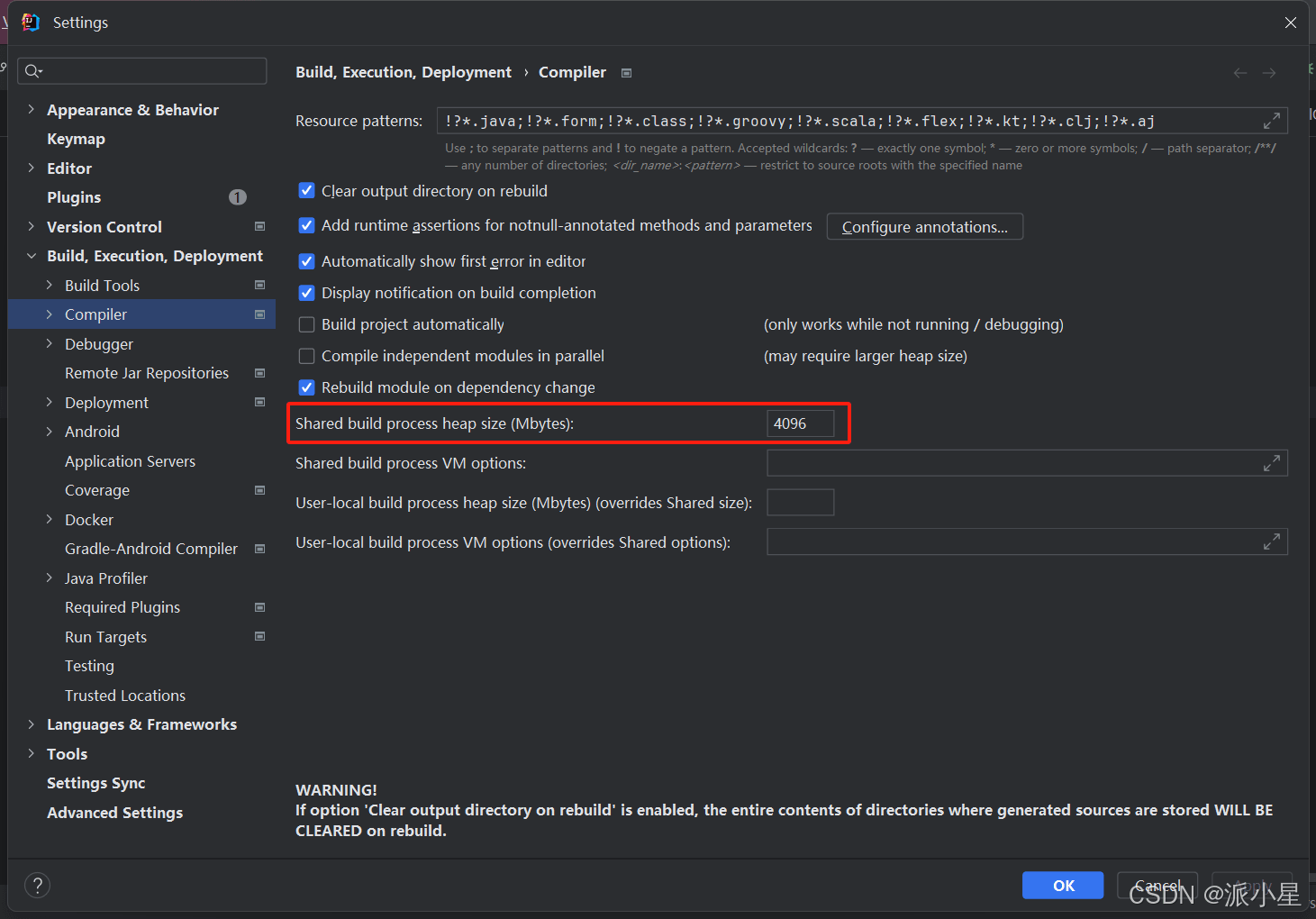The height and width of the screenshot is (919, 1316).
Task: Enable Build project automatically checkbox
Action: 306,324
